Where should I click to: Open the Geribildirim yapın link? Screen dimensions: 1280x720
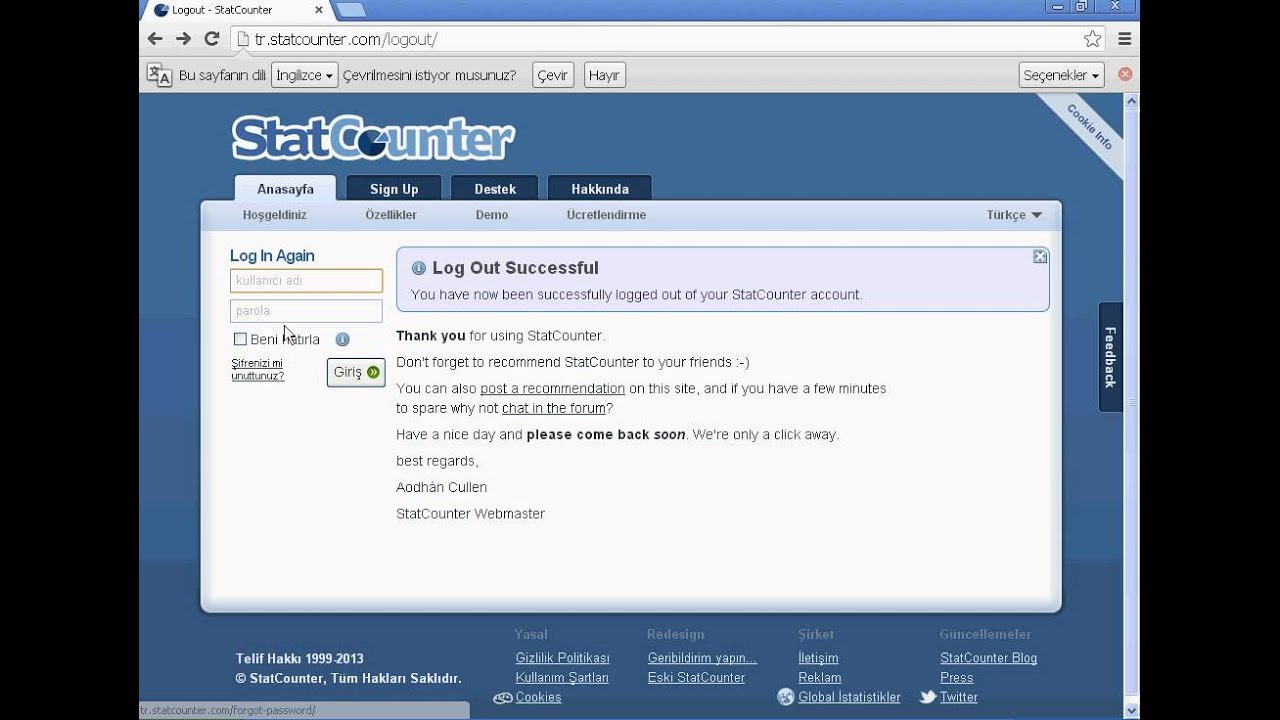pos(702,658)
